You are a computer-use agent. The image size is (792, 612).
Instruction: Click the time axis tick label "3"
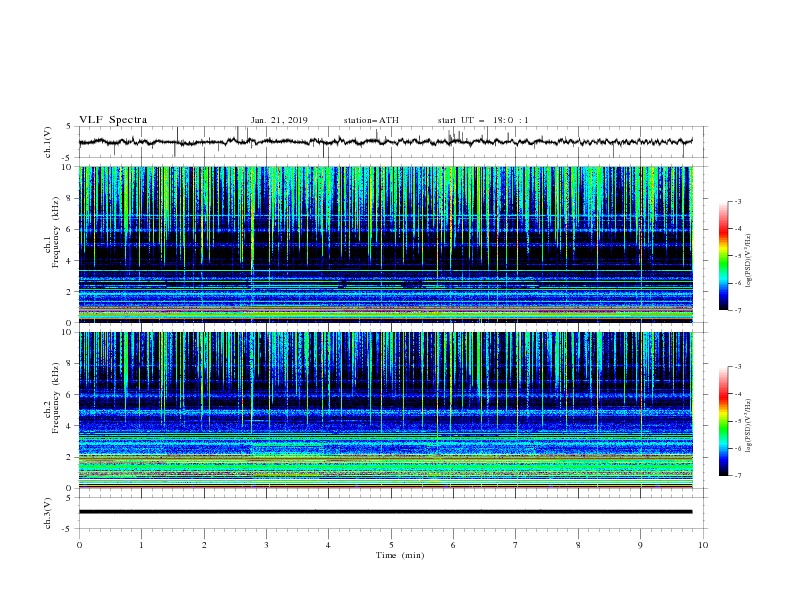[266, 545]
